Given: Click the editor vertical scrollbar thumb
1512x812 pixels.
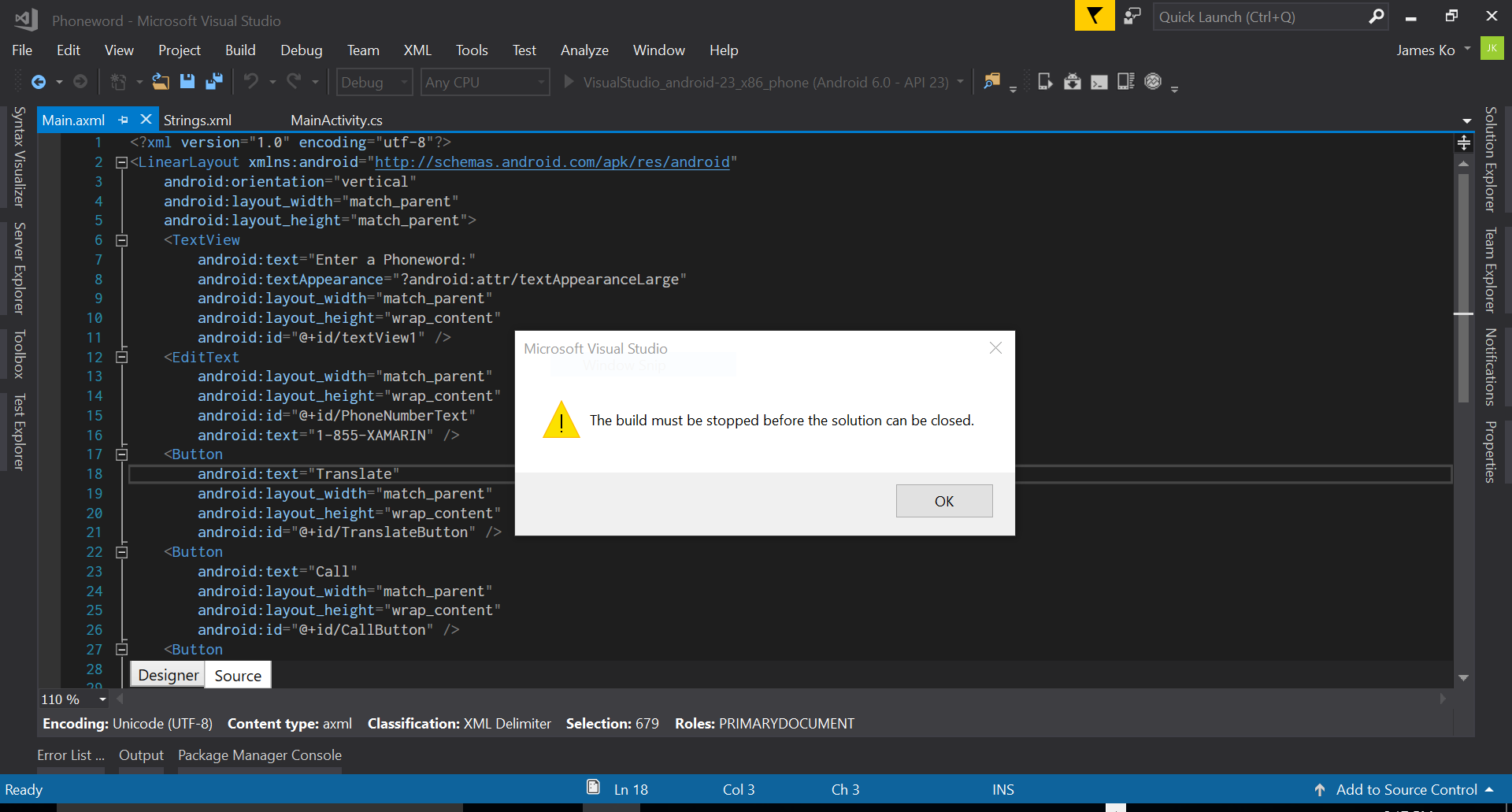Looking at the screenshot, I should [1464, 287].
